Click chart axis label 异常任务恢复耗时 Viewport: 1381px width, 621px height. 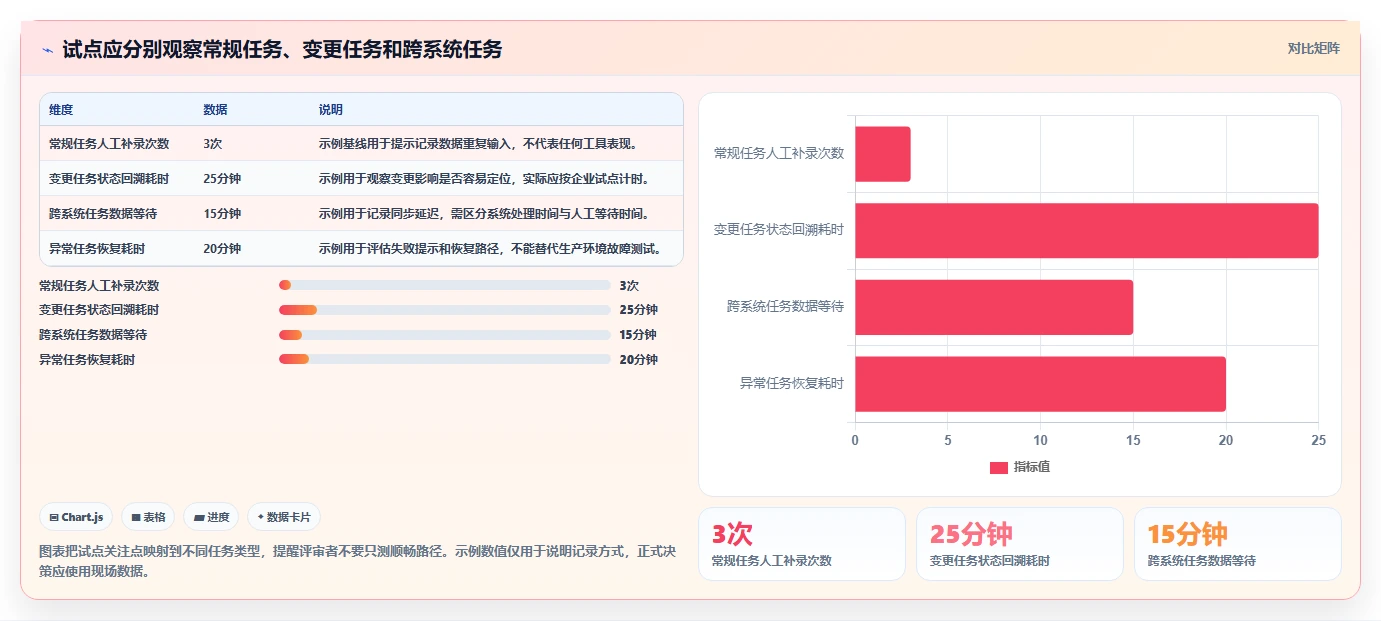[792, 383]
